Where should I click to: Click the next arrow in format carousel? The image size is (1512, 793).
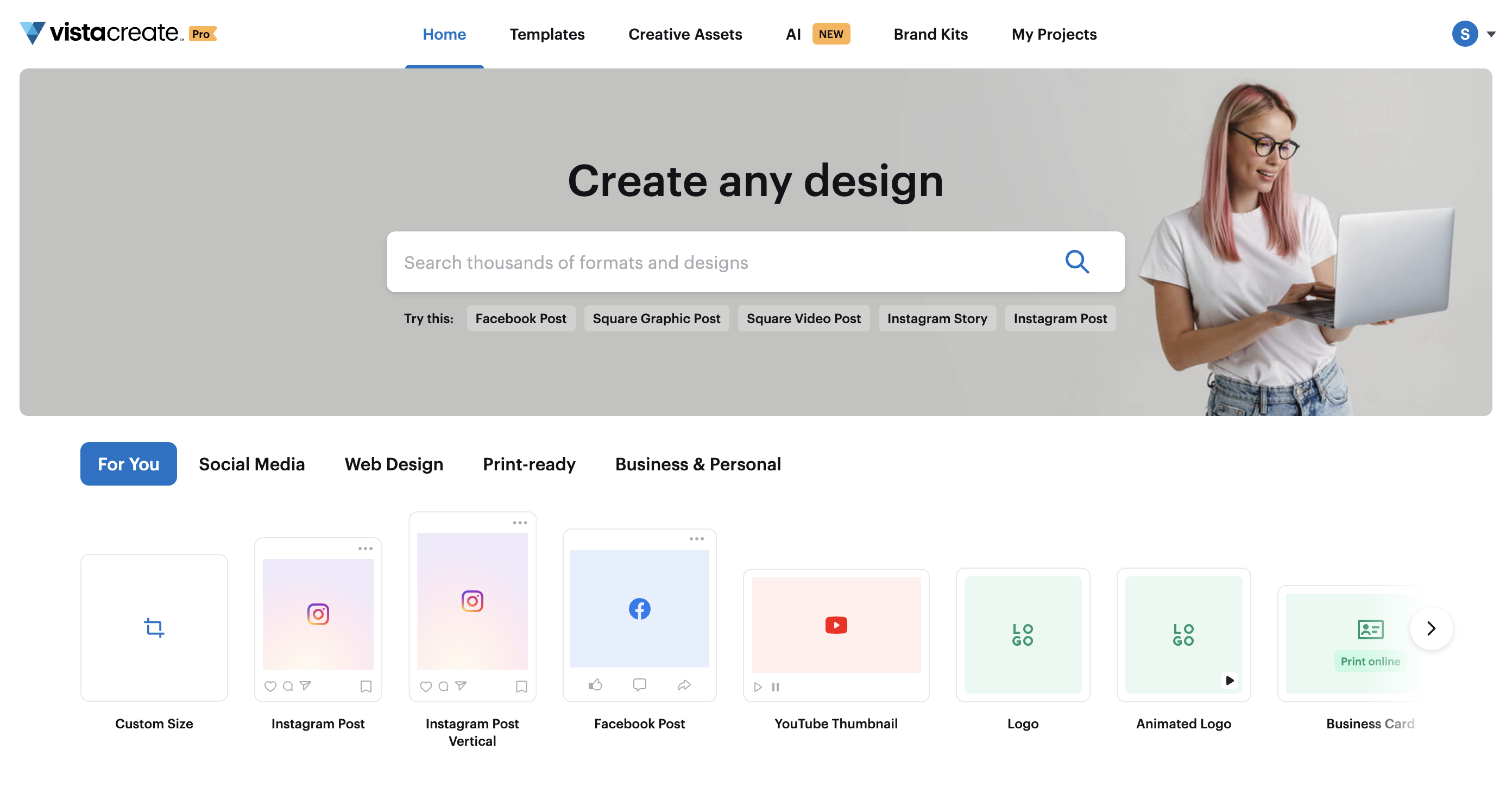[x=1431, y=628]
